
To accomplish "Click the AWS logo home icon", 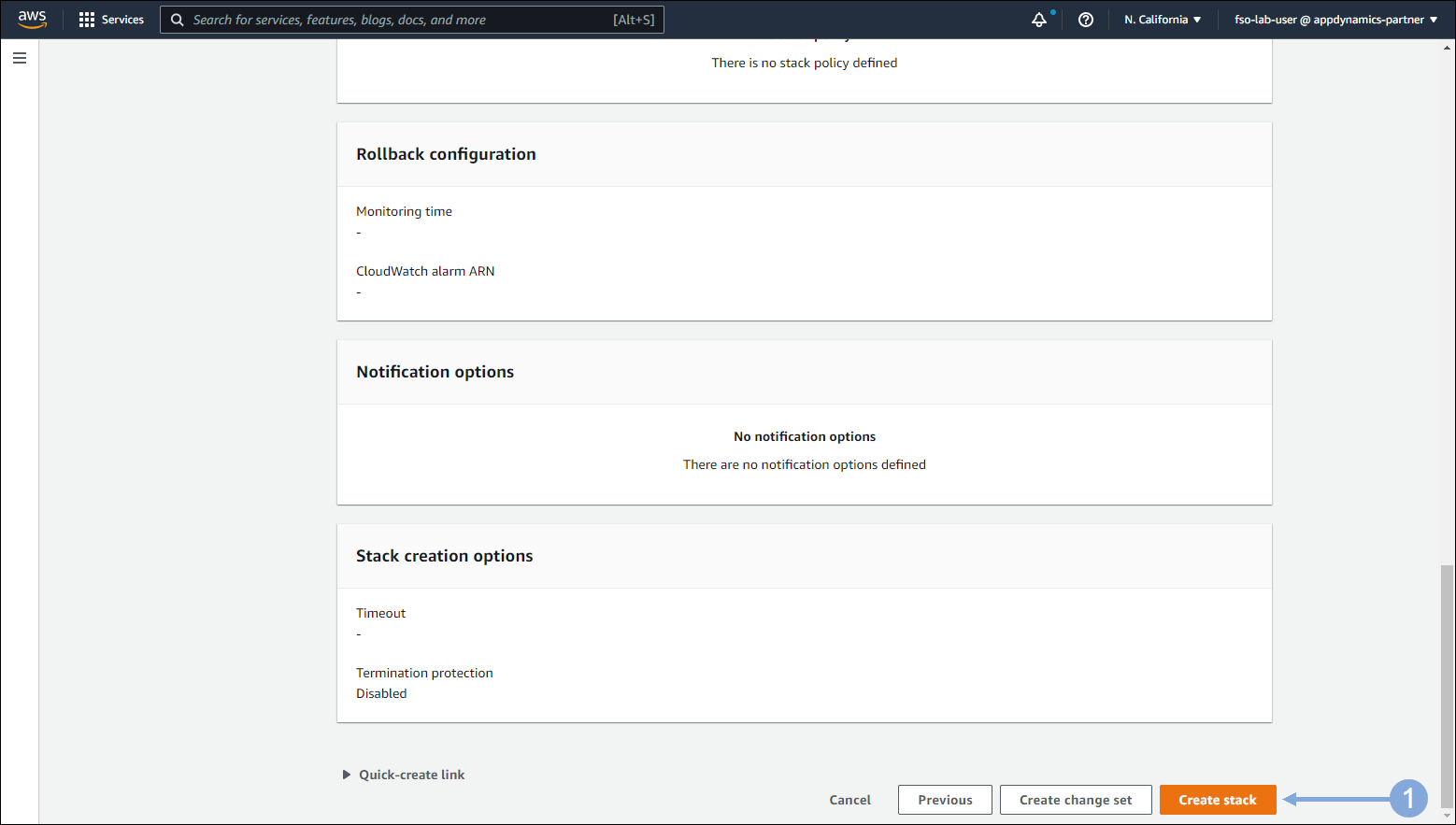I will pos(32,20).
